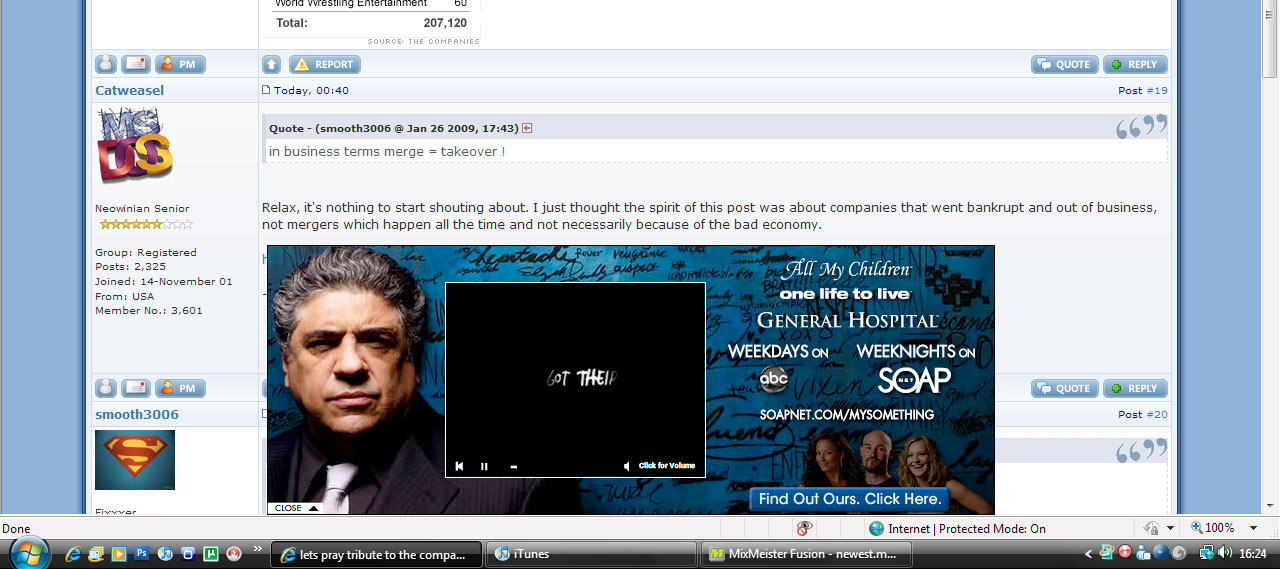
Task: Open the zoom level dropdown arrow
Action: 1253,528
